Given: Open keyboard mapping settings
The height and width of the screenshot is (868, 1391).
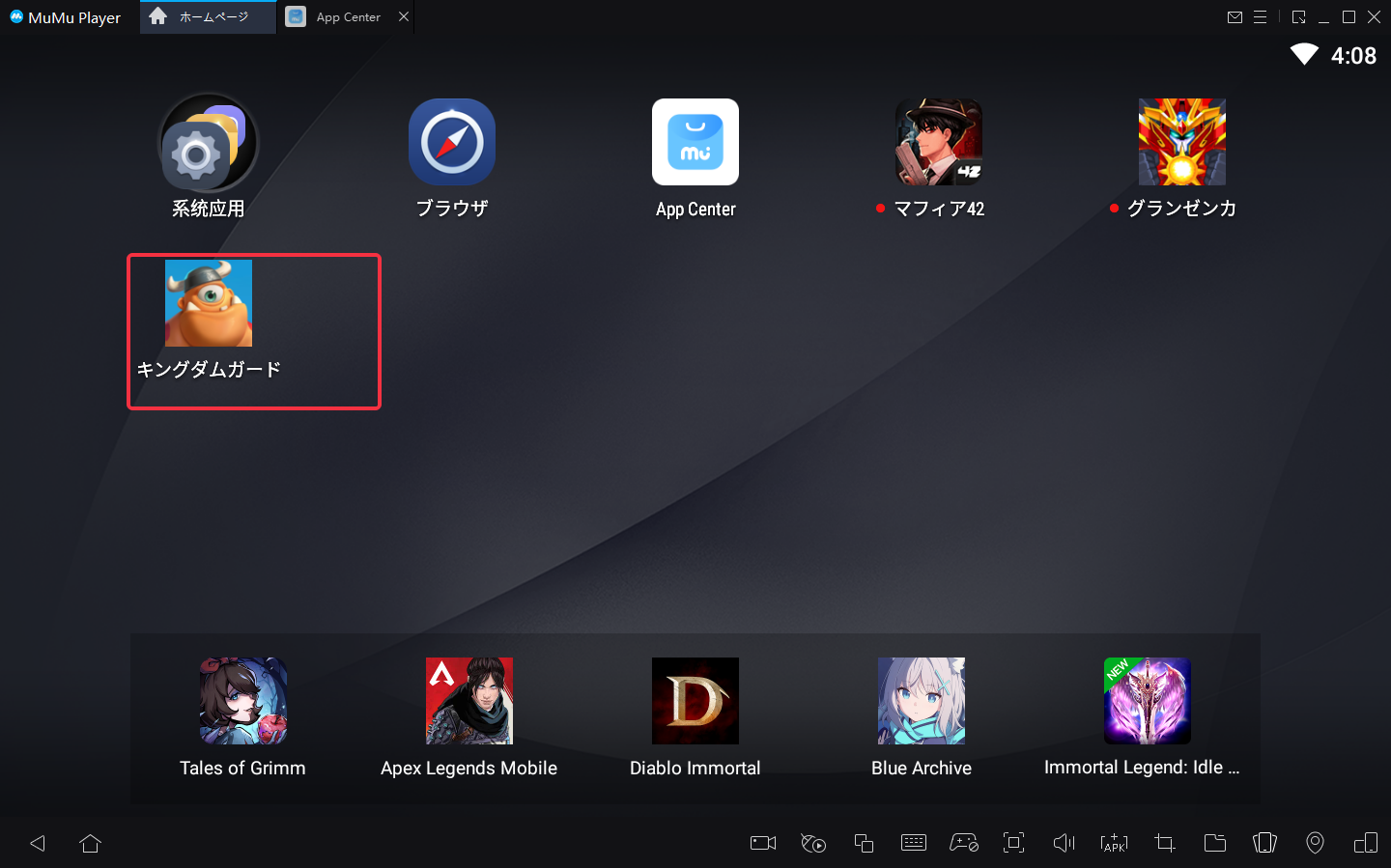Looking at the screenshot, I should 914,843.
